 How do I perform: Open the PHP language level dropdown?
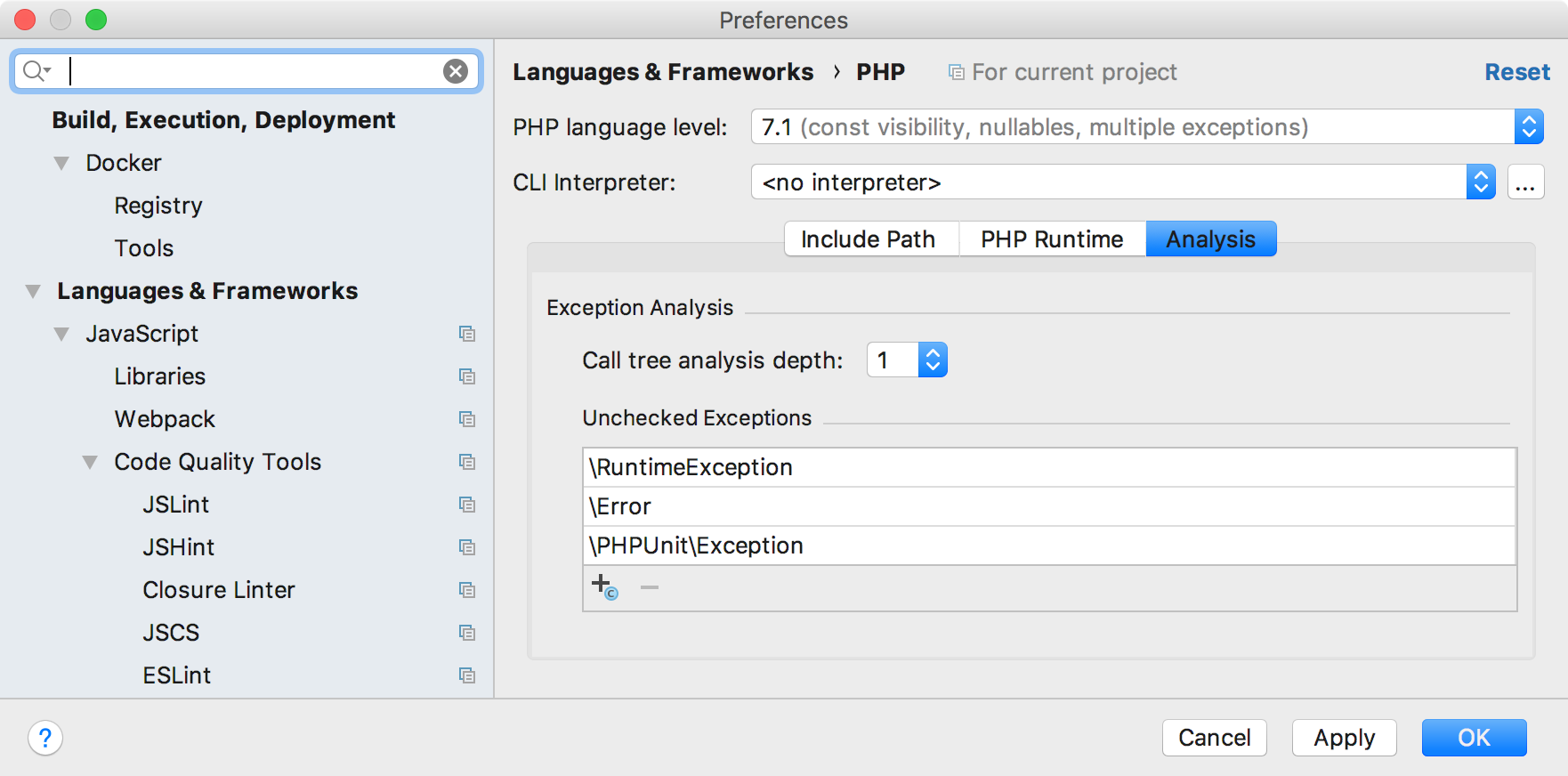[1528, 127]
